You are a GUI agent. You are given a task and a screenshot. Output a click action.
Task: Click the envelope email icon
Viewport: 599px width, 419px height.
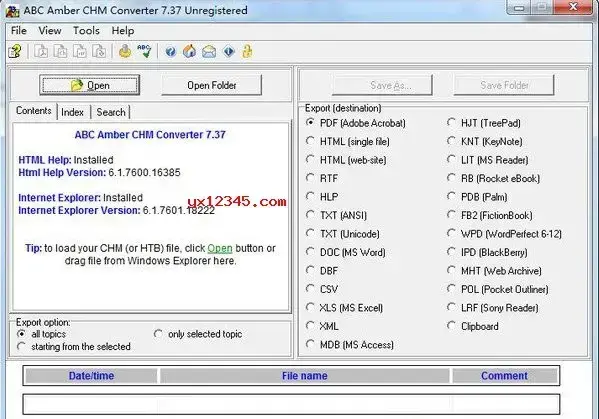209,52
